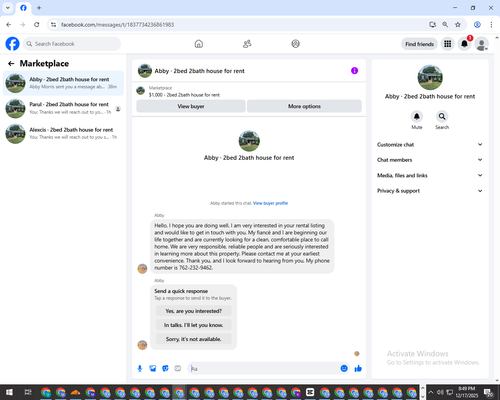500x400 pixels.
Task: Open the volume control in system tray
Action: pos(440,392)
